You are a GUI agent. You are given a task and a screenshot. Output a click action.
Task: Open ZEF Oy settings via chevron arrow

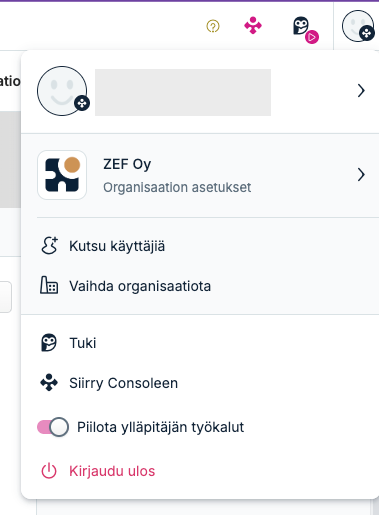(361, 174)
